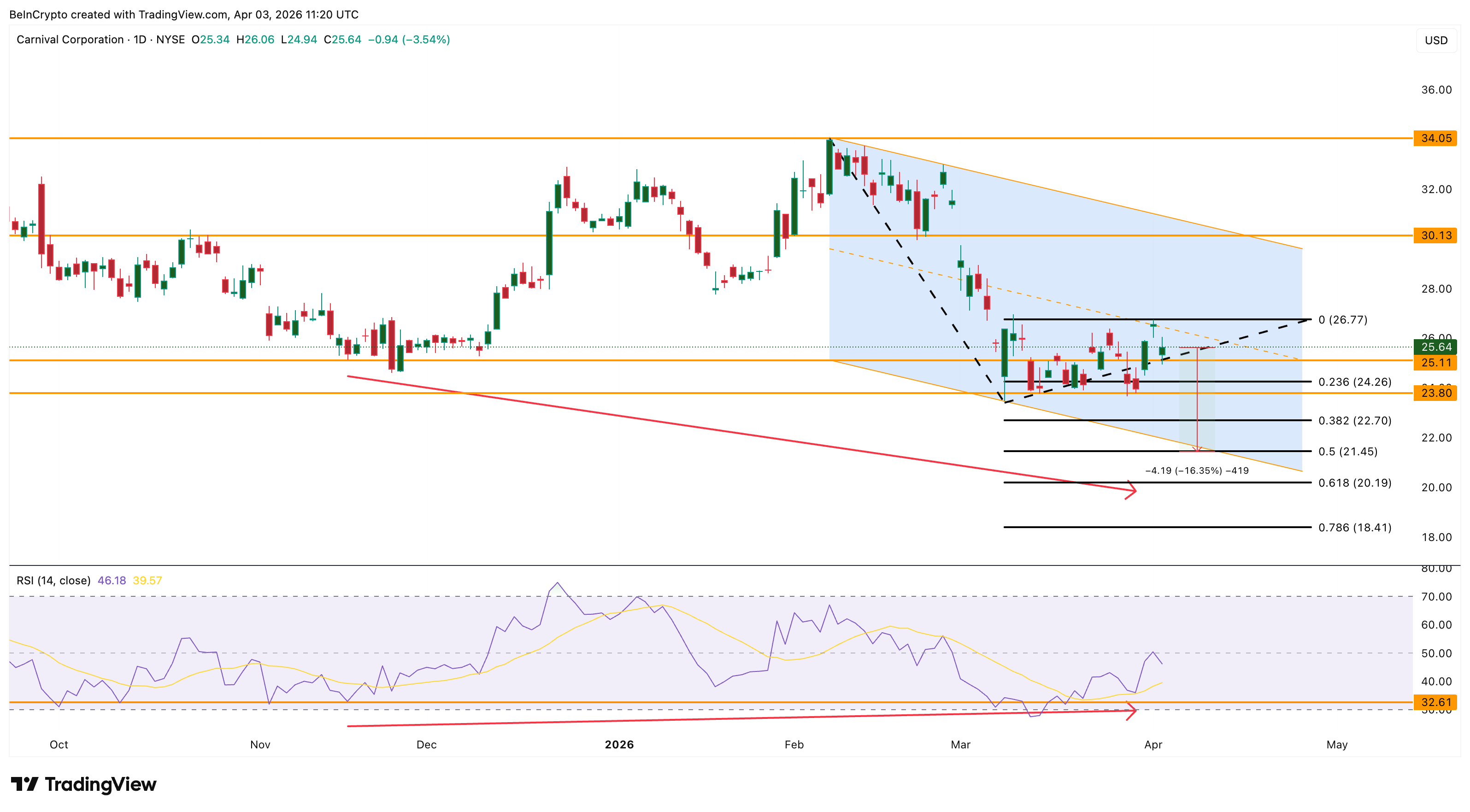
Task: Click the 0 (26.77) Fibonacci label
Action: click(1343, 319)
